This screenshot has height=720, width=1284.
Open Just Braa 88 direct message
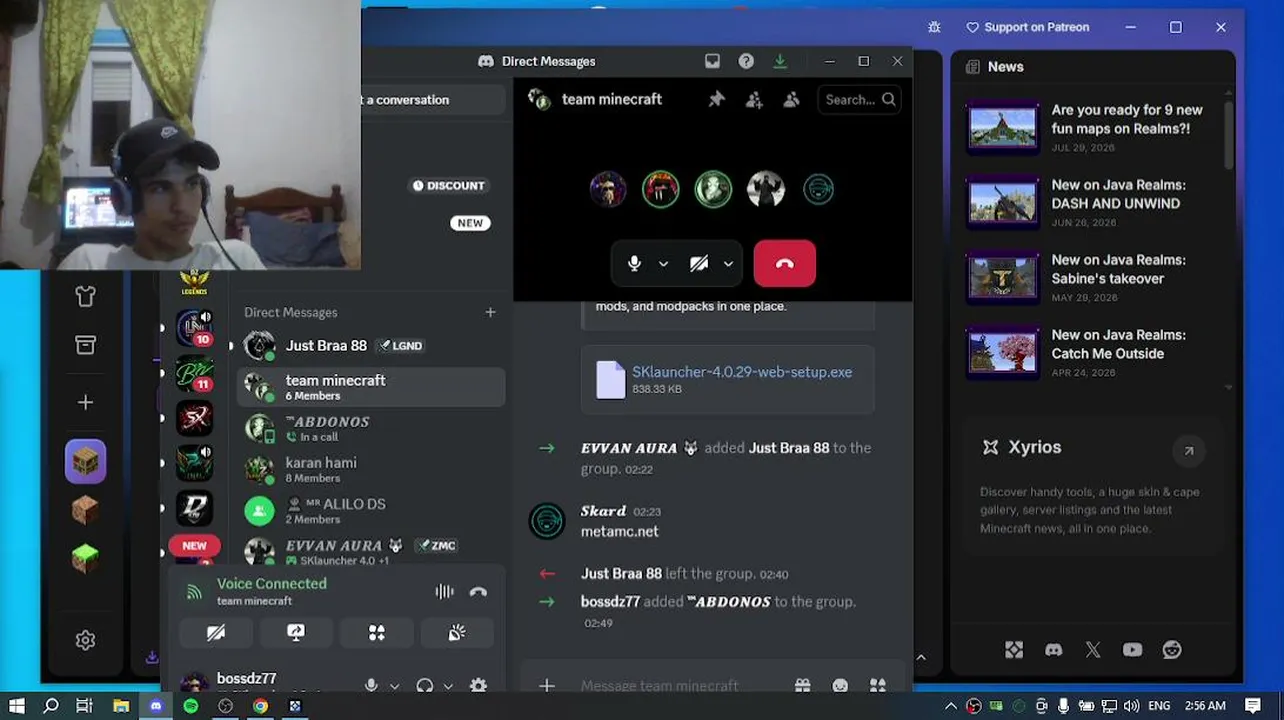click(x=371, y=346)
